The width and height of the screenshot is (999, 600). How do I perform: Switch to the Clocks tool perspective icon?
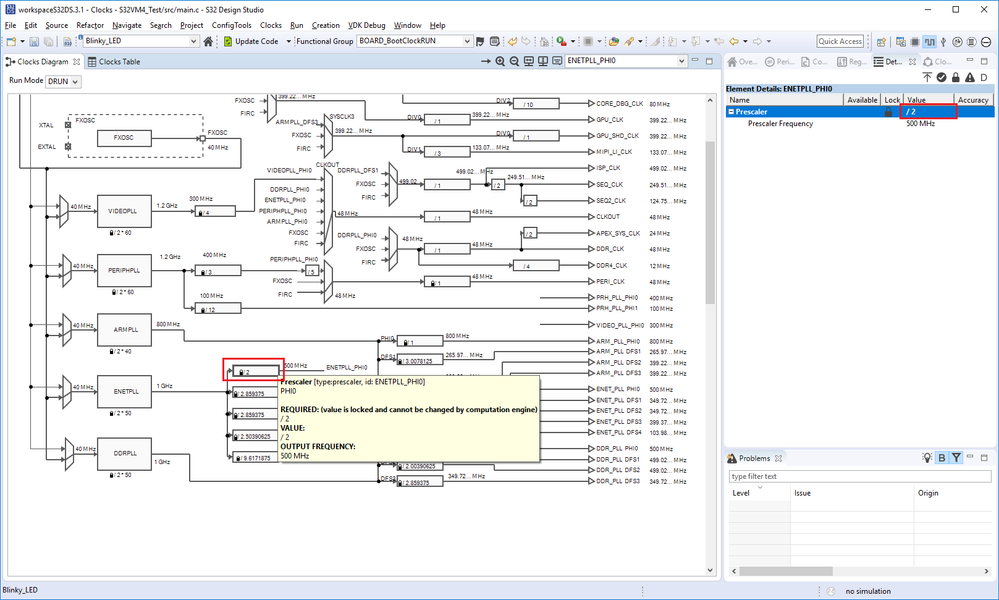pos(930,42)
